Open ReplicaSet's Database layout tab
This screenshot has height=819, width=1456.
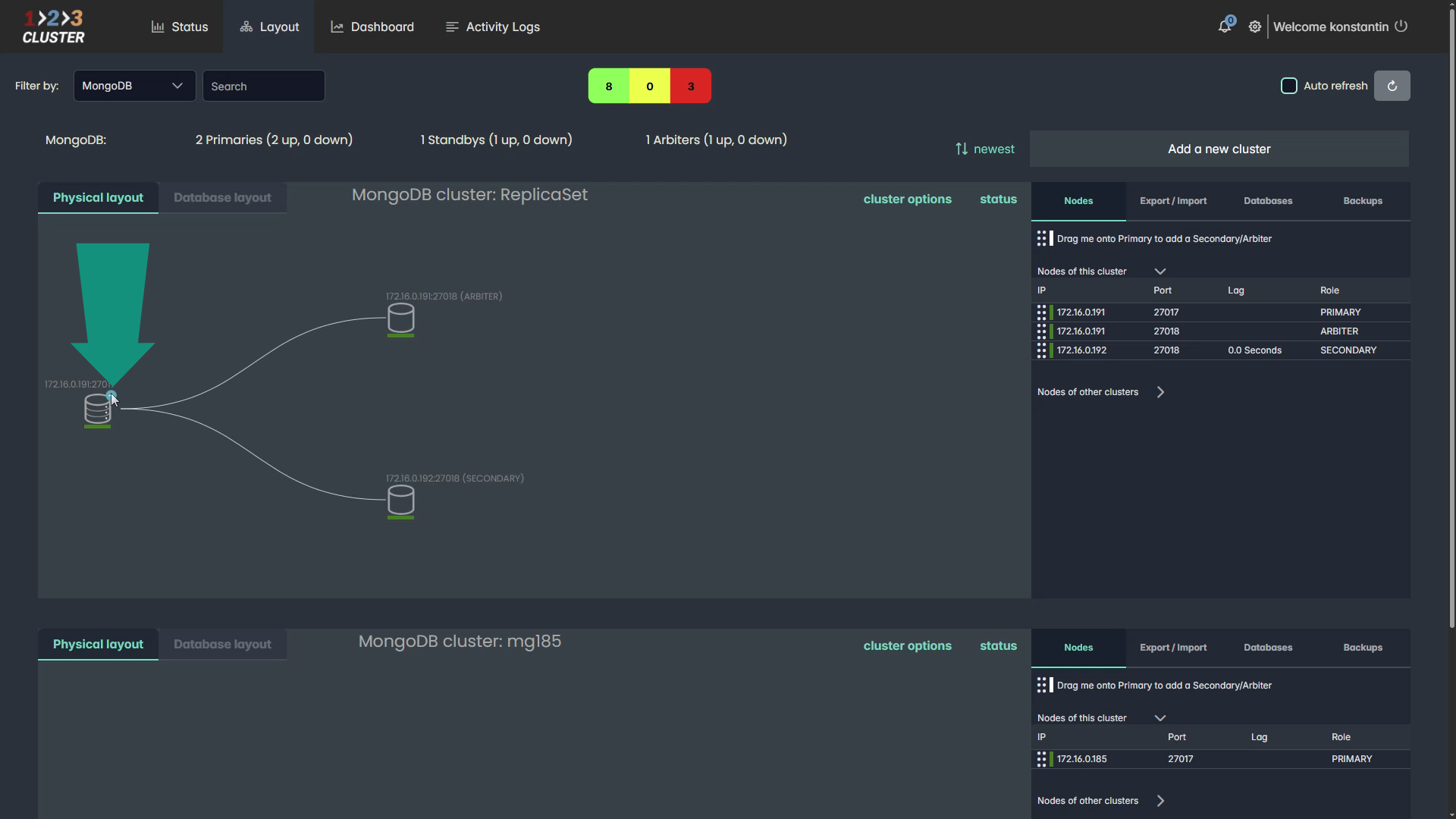[222, 198]
